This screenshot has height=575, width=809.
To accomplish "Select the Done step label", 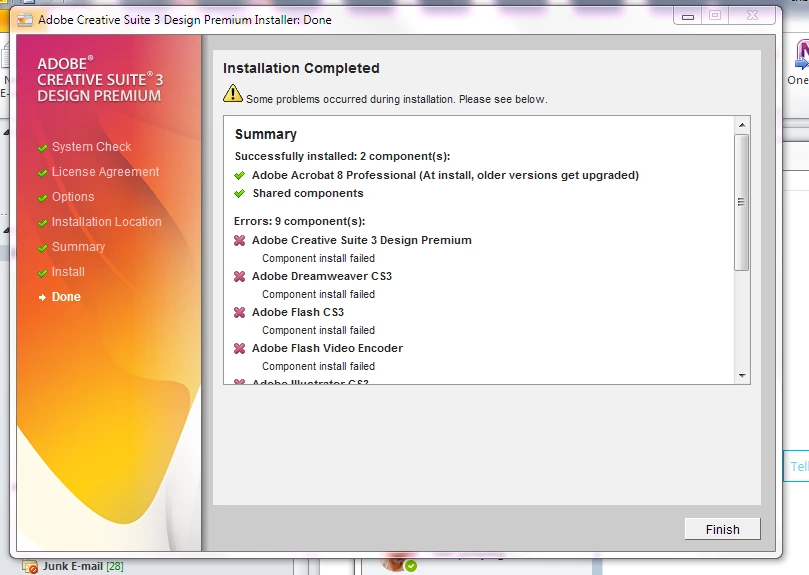I will pos(66,297).
